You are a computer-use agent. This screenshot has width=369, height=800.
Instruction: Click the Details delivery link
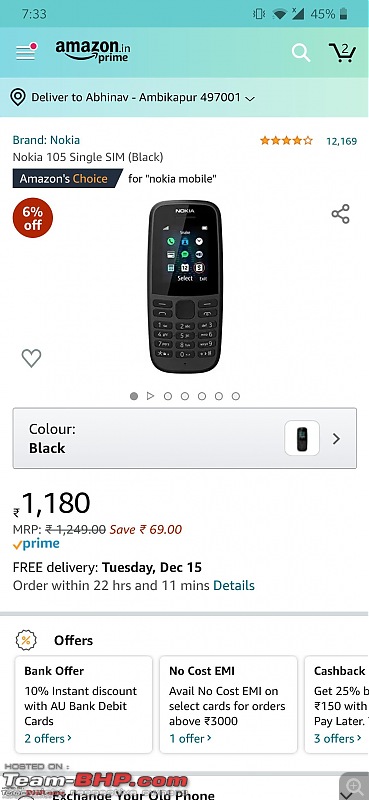tap(234, 585)
